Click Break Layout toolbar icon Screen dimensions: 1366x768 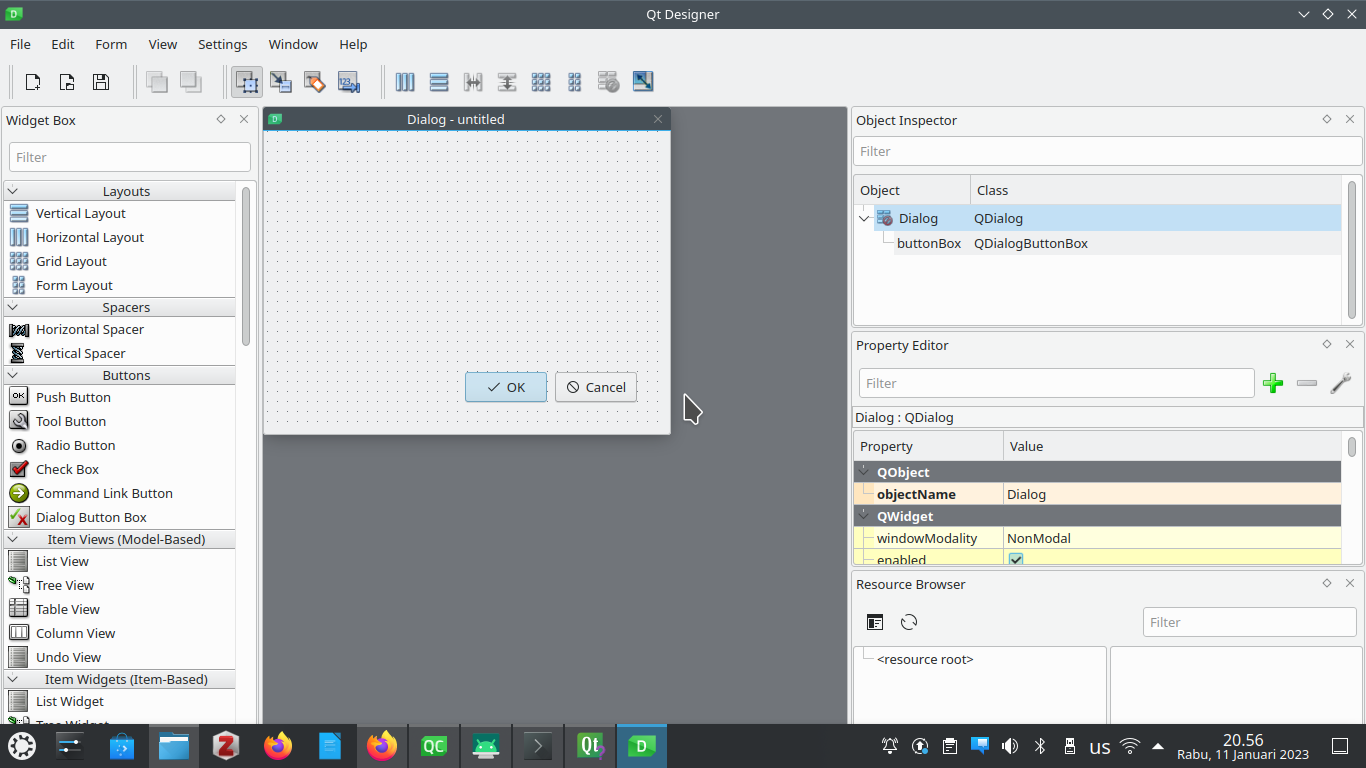[x=609, y=82]
